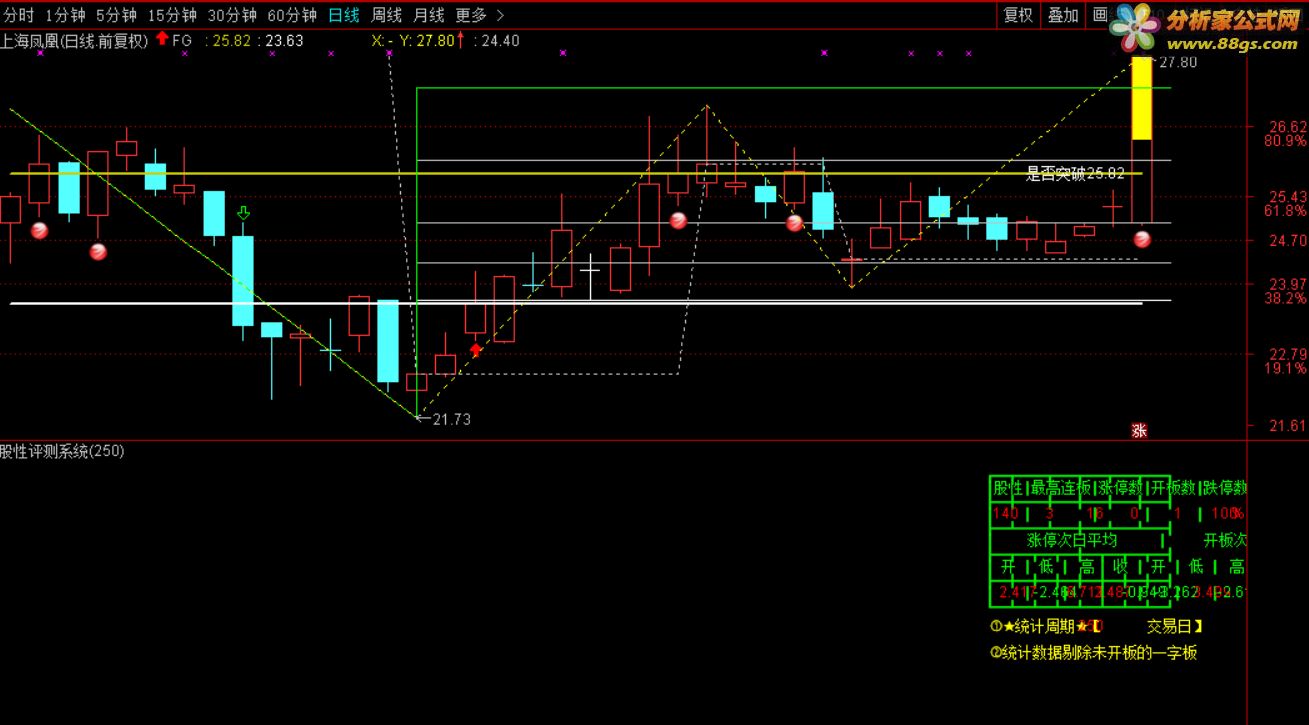Click the 股性评测系统(250) indicator title
The image size is (1309, 725).
pos(62,451)
